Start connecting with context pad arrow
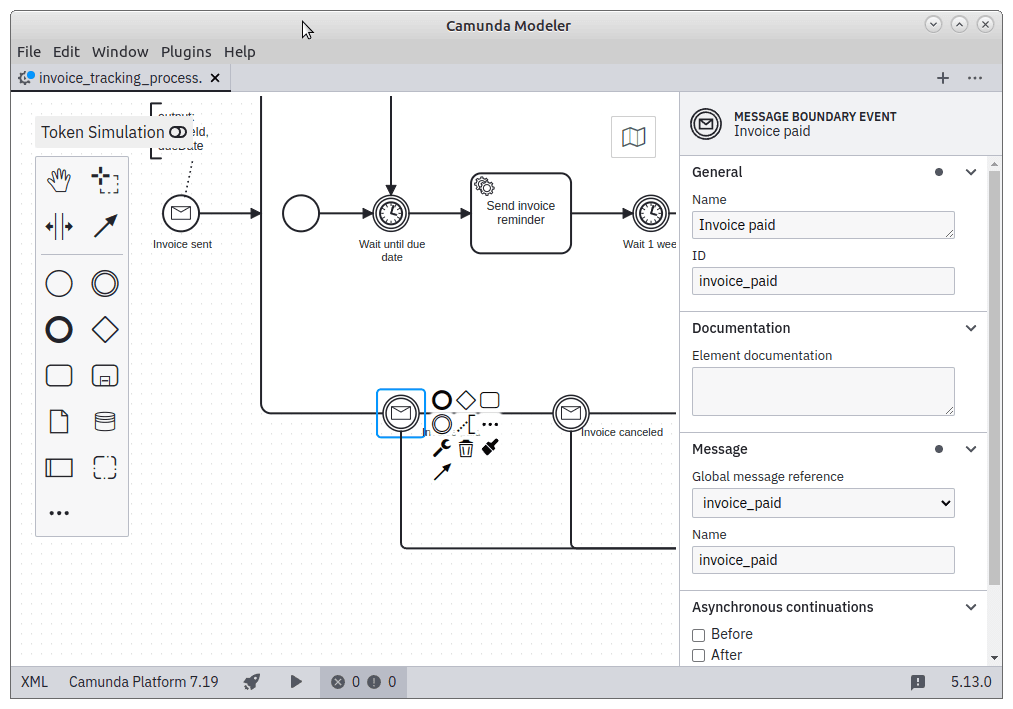Screen dimensions: 1013x709 pyautogui.click(x=442, y=472)
